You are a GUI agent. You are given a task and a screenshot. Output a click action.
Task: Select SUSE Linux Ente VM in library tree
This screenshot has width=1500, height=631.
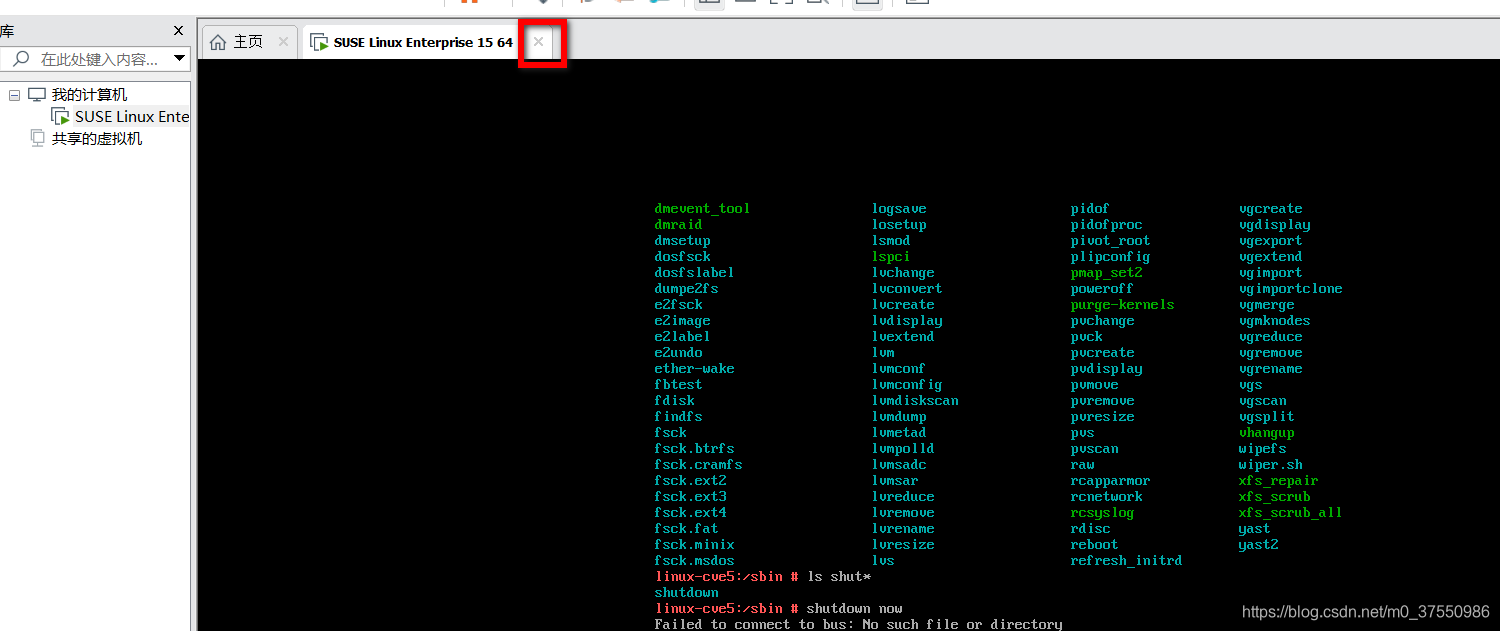click(x=132, y=117)
